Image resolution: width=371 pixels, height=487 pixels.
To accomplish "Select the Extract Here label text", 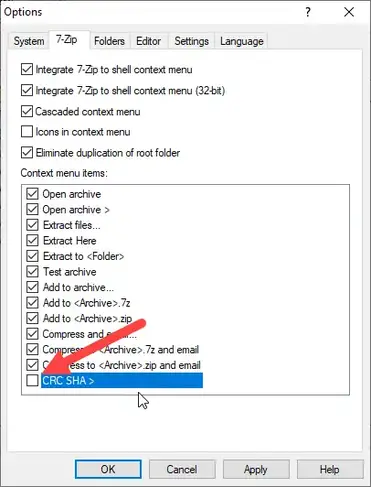I will tap(70, 241).
